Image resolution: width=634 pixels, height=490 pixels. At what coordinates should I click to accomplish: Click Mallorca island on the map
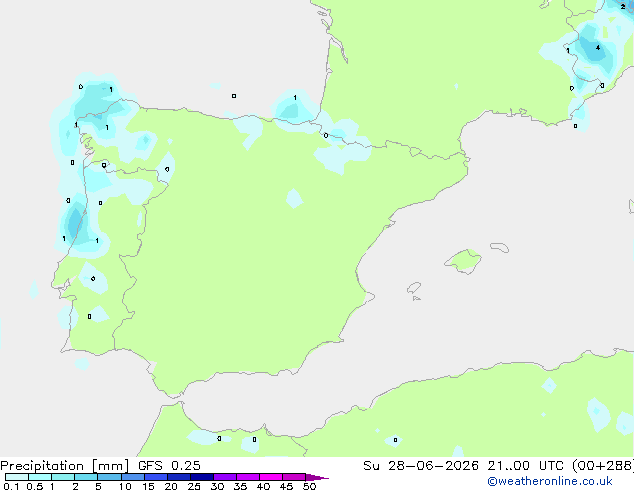pyautogui.click(x=463, y=261)
